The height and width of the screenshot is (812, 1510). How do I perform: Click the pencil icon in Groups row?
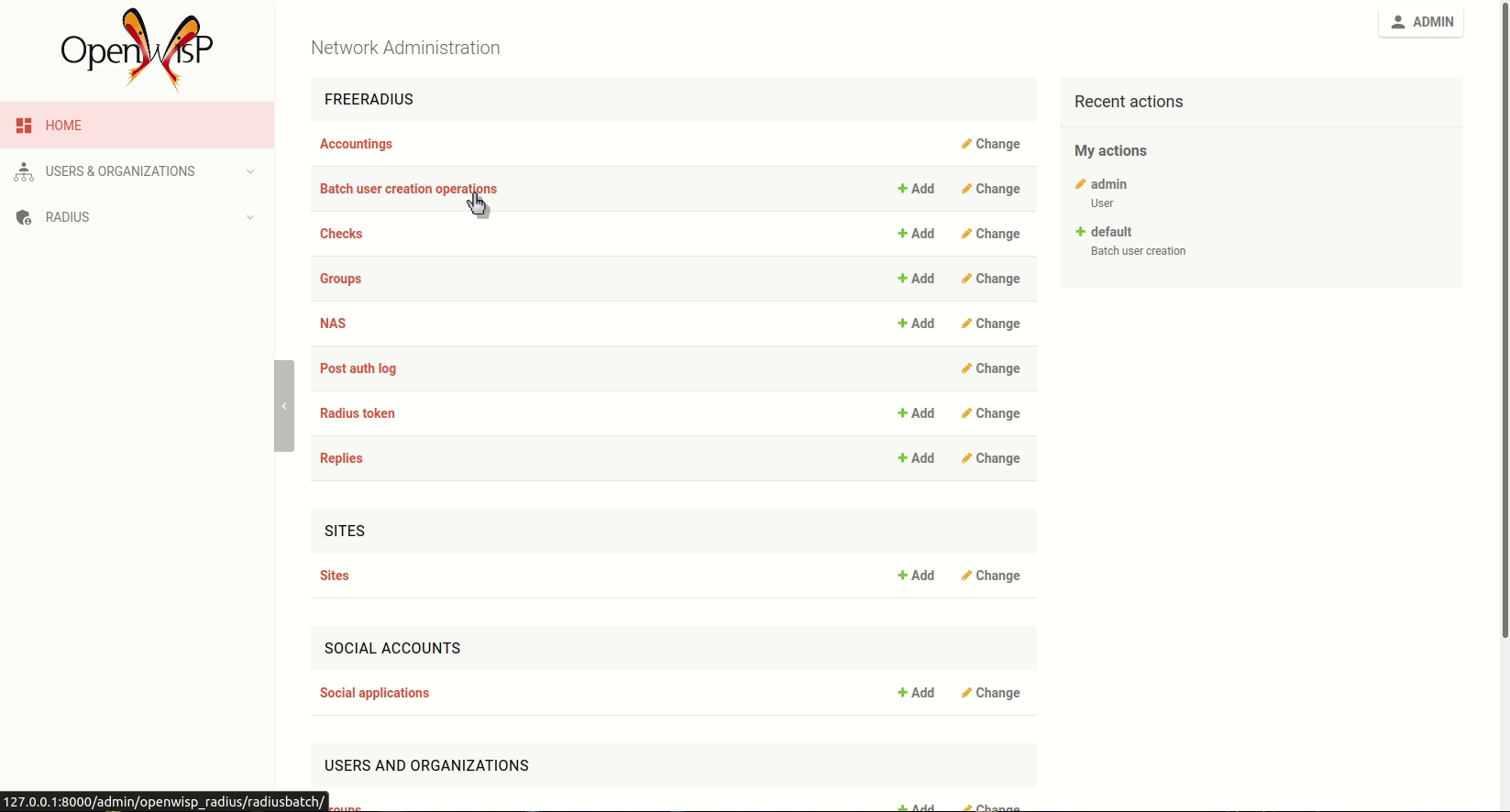pyautogui.click(x=966, y=279)
